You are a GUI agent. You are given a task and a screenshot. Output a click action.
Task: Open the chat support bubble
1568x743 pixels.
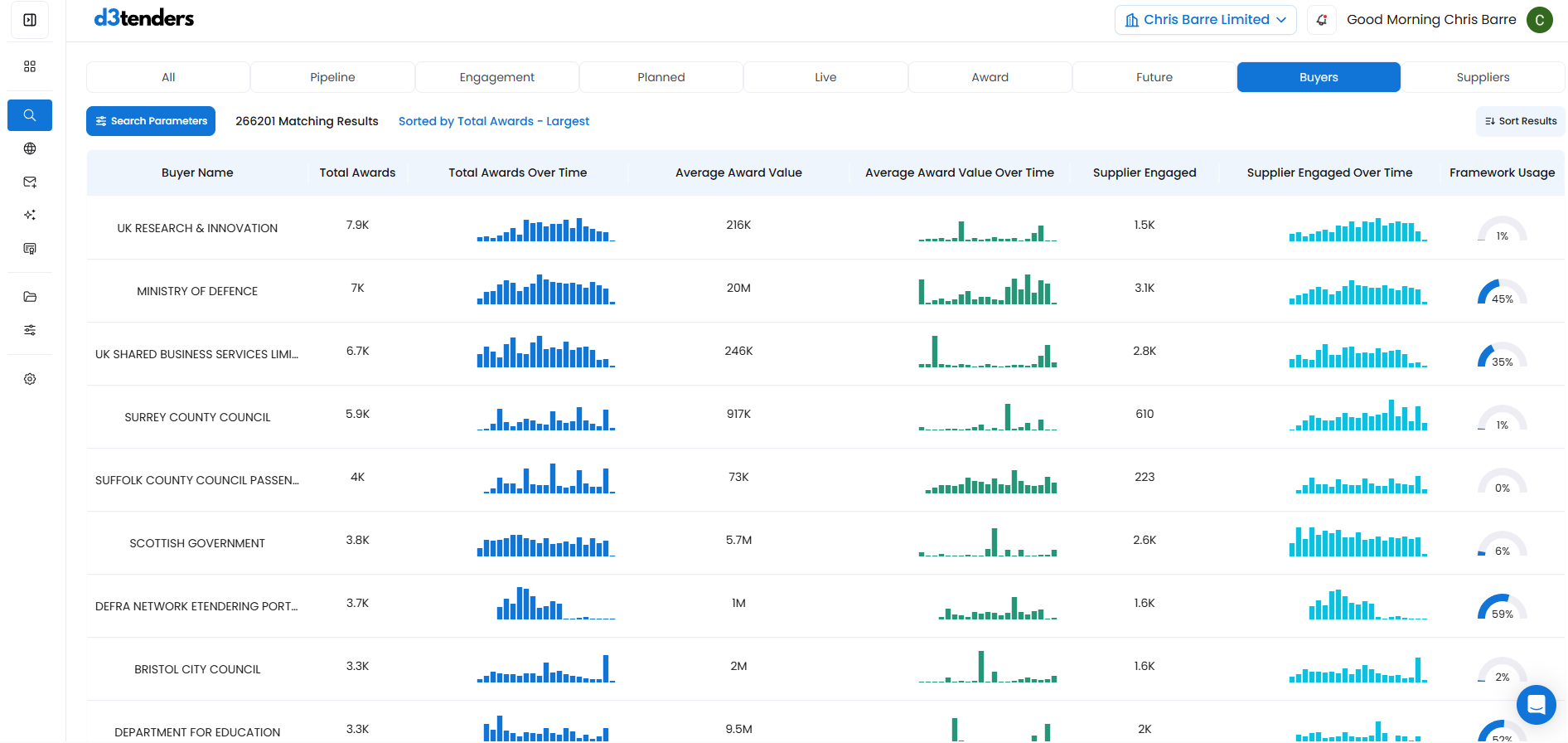coord(1536,705)
